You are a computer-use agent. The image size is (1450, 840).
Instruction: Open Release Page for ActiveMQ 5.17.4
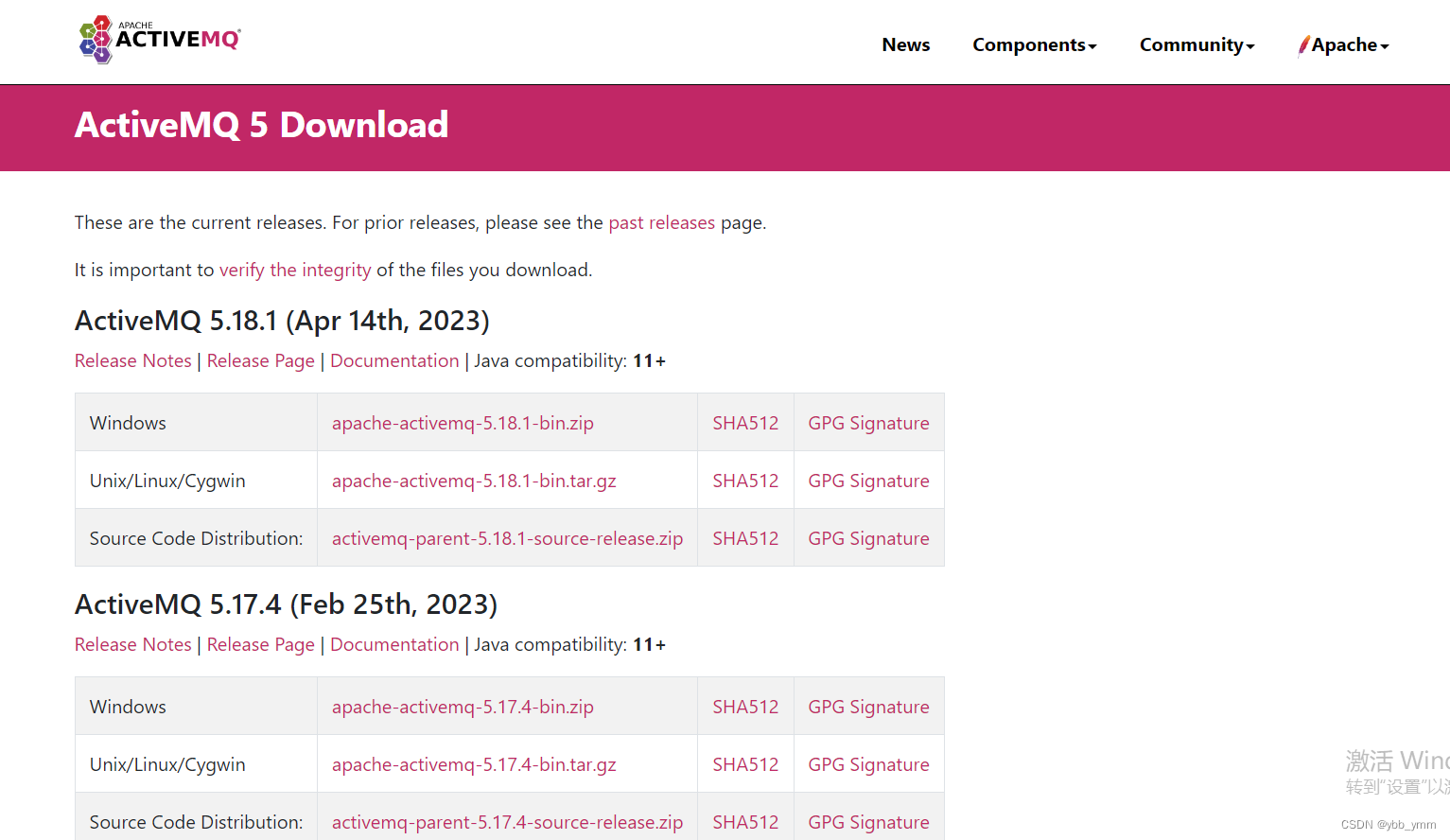pyautogui.click(x=261, y=644)
